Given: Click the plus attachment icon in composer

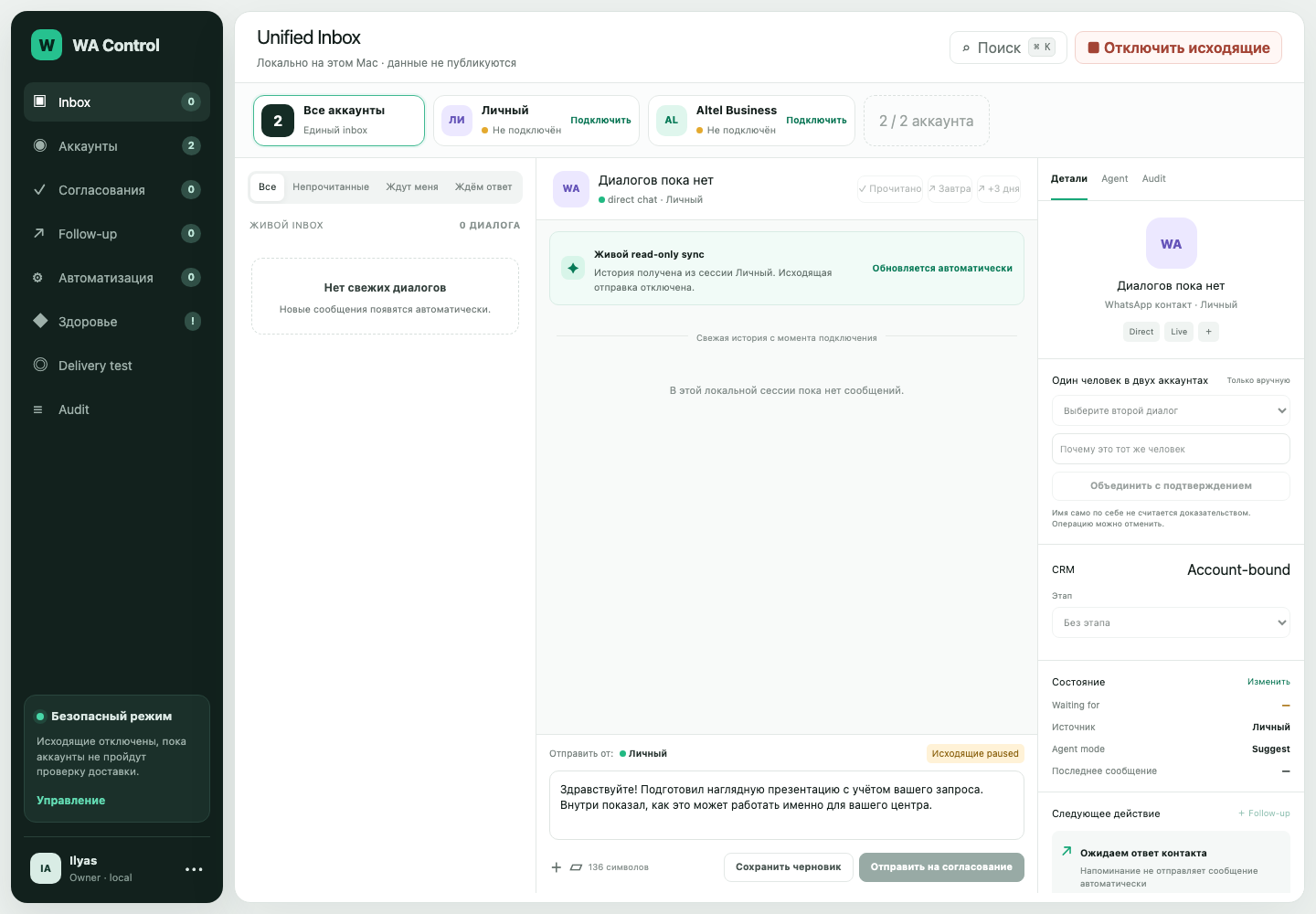Looking at the screenshot, I should [557, 867].
